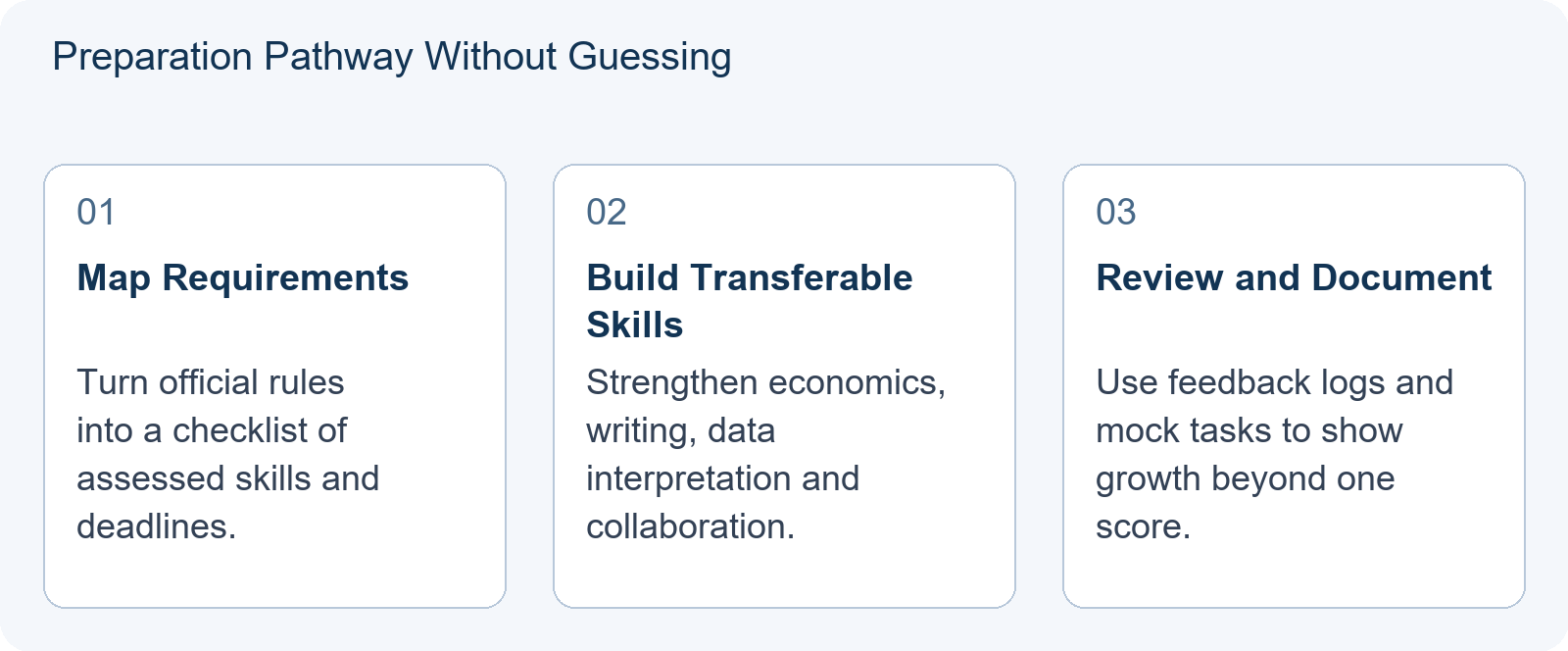Screen dimensions: 1568x651
Task: Select the step number 02 label
Action: 607,212
